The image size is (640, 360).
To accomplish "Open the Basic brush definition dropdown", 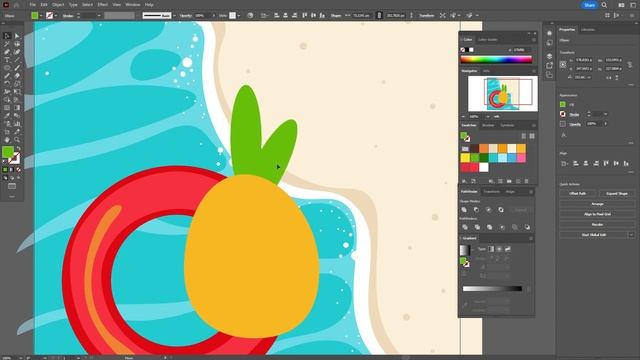I will tap(174, 16).
